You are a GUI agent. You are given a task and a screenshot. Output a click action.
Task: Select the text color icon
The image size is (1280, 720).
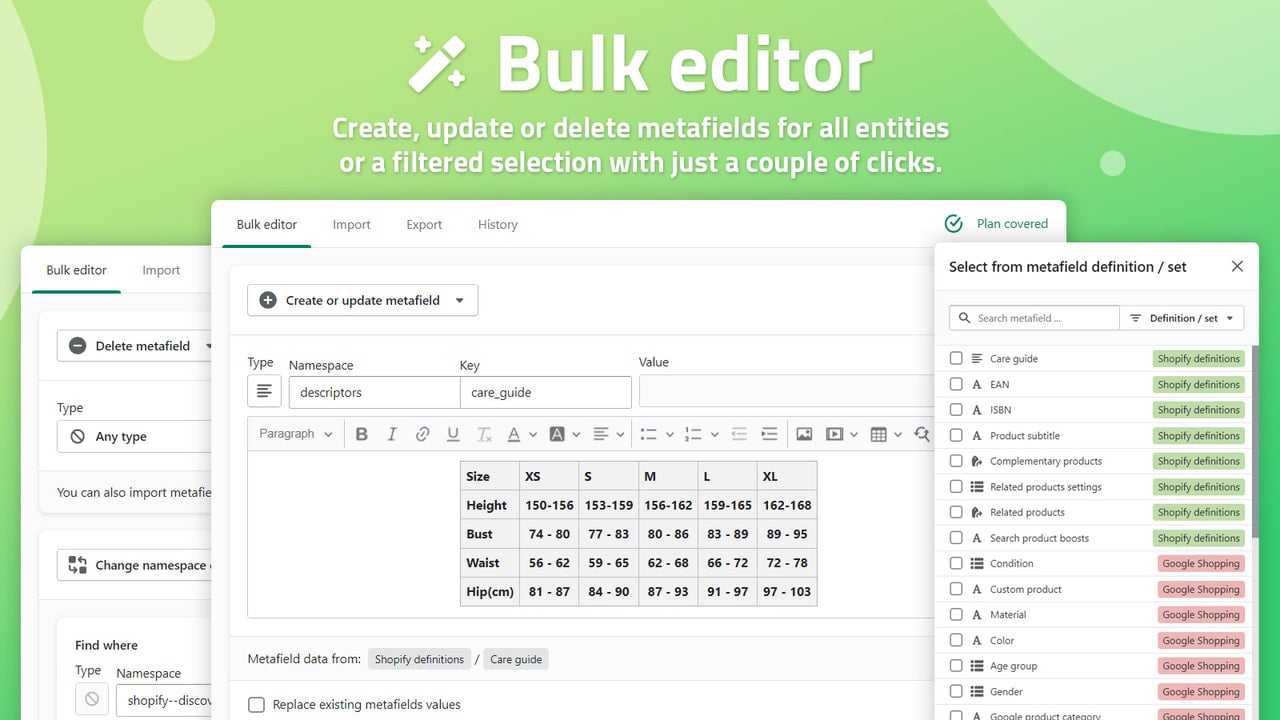[x=514, y=434]
